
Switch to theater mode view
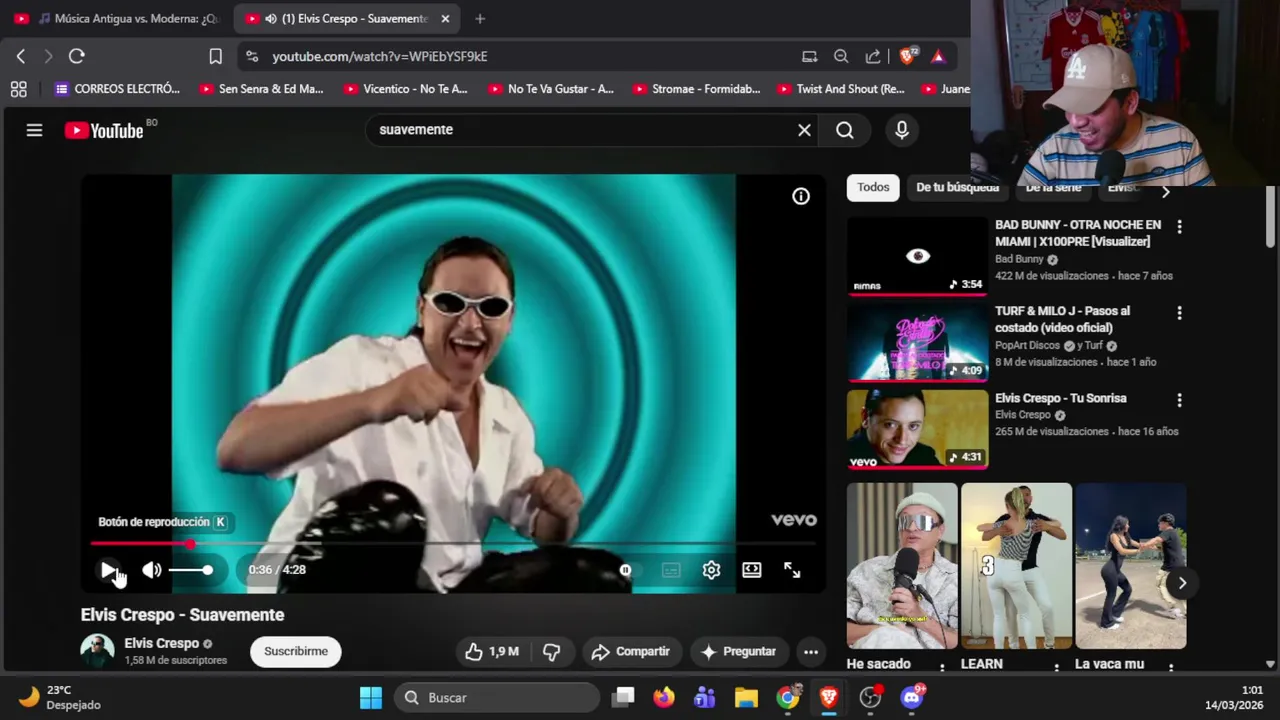pyautogui.click(x=752, y=570)
